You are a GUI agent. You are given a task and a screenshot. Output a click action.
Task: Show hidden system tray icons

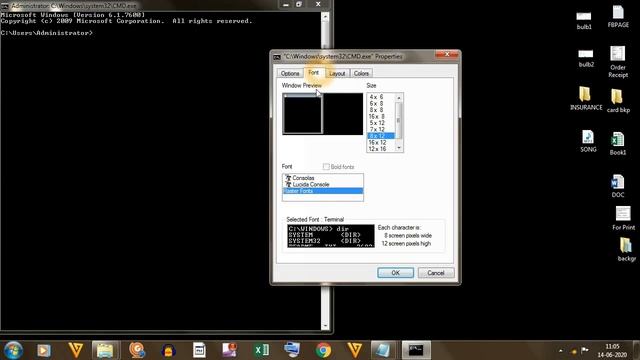click(x=560, y=350)
